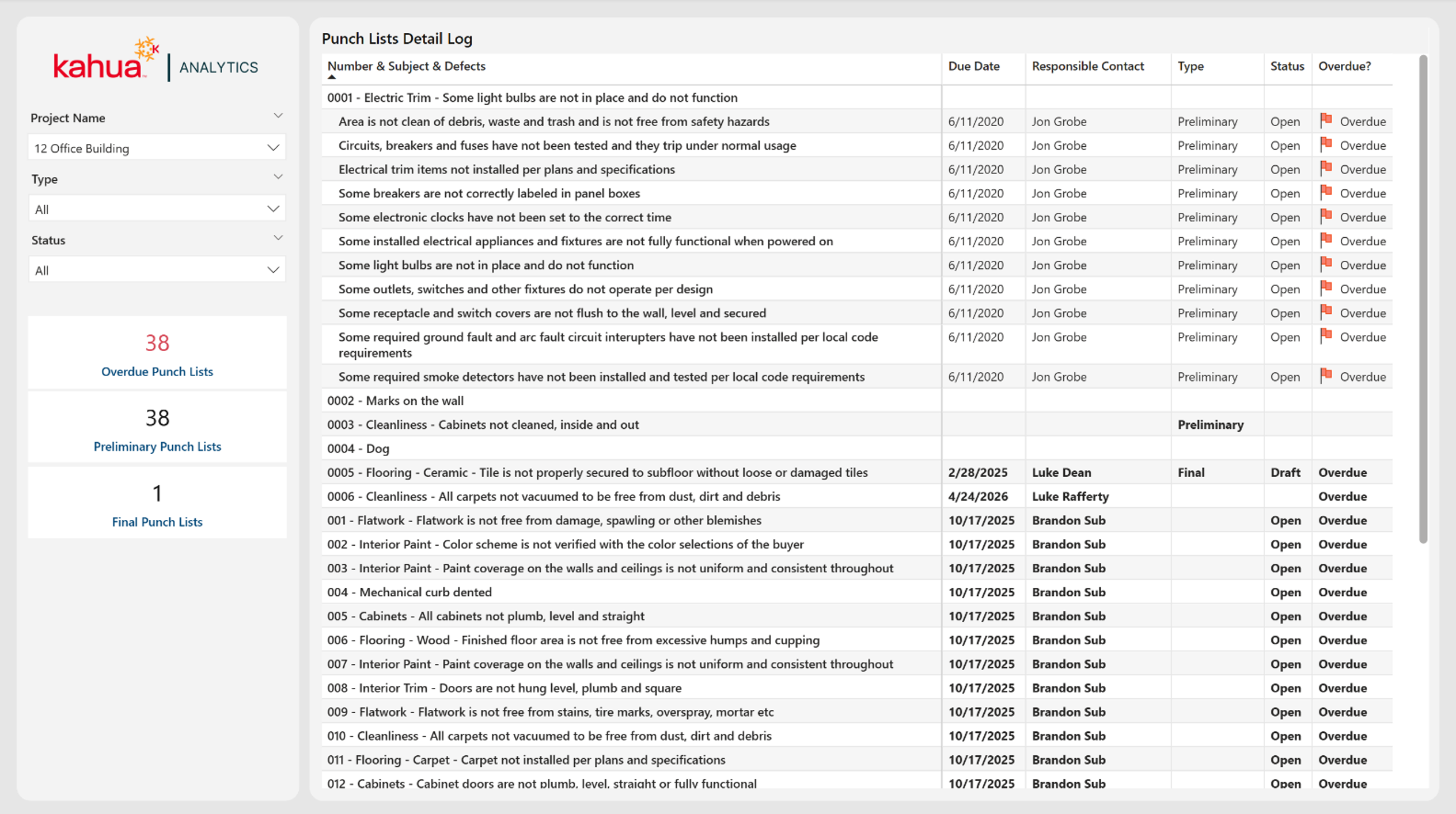The height and width of the screenshot is (814, 1456).
Task: Click overdue flag for panel boxes labeling row
Action: tap(1326, 192)
